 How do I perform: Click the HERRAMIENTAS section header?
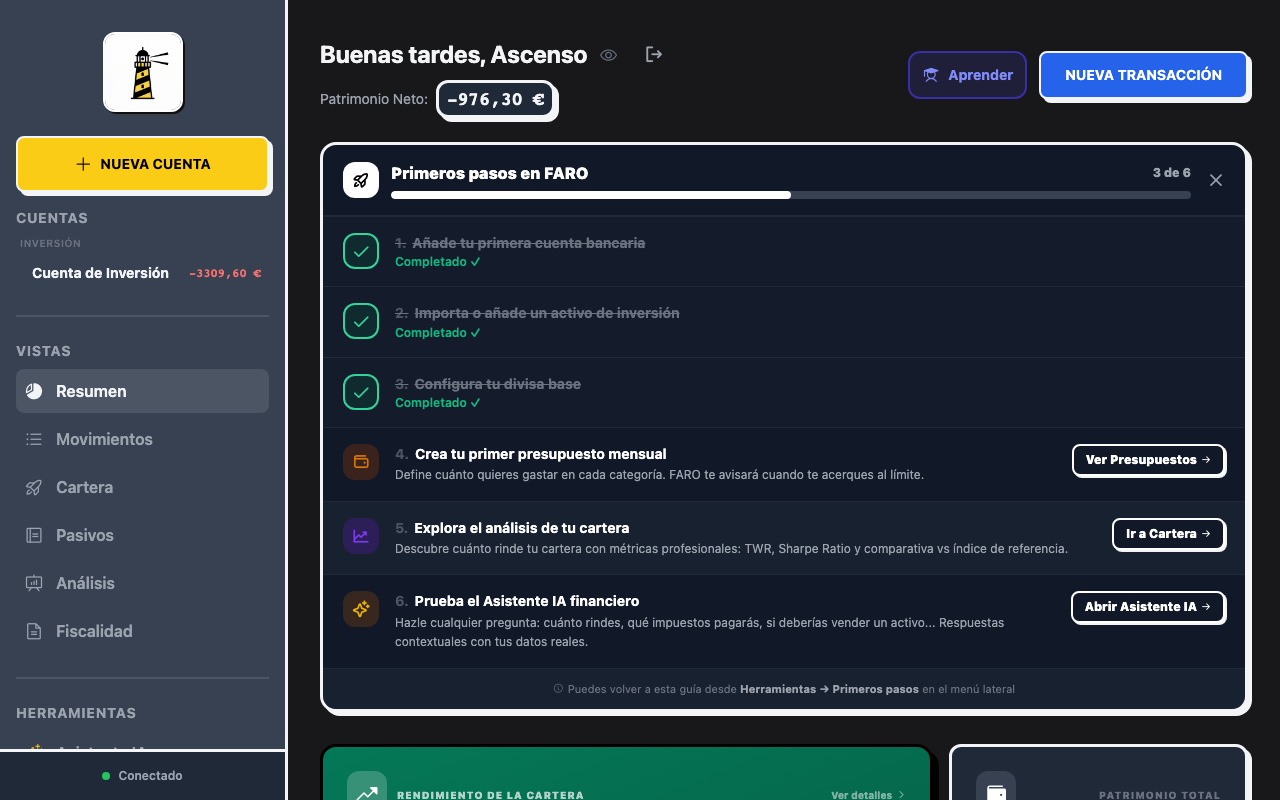pyautogui.click(x=76, y=713)
